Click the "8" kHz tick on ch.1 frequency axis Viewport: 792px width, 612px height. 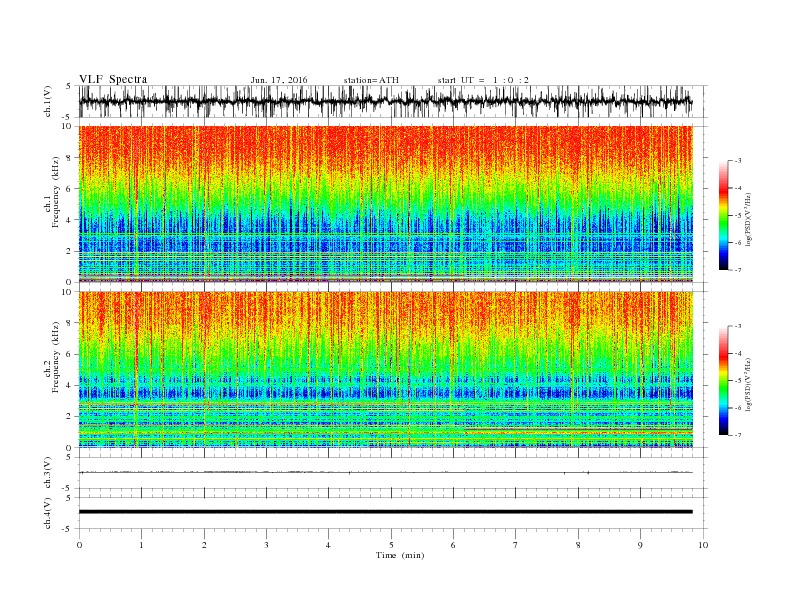coord(69,158)
